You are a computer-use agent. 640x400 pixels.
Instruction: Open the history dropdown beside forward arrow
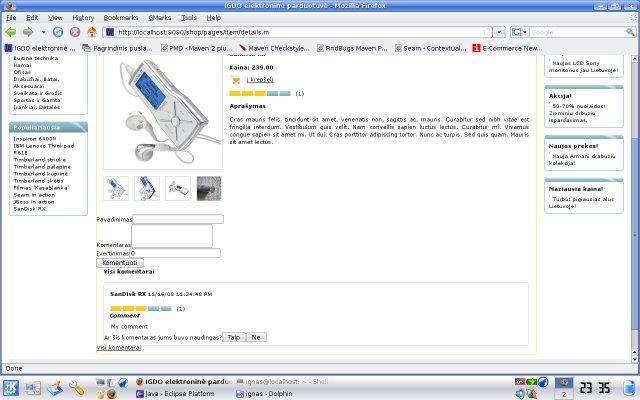(x=43, y=32)
